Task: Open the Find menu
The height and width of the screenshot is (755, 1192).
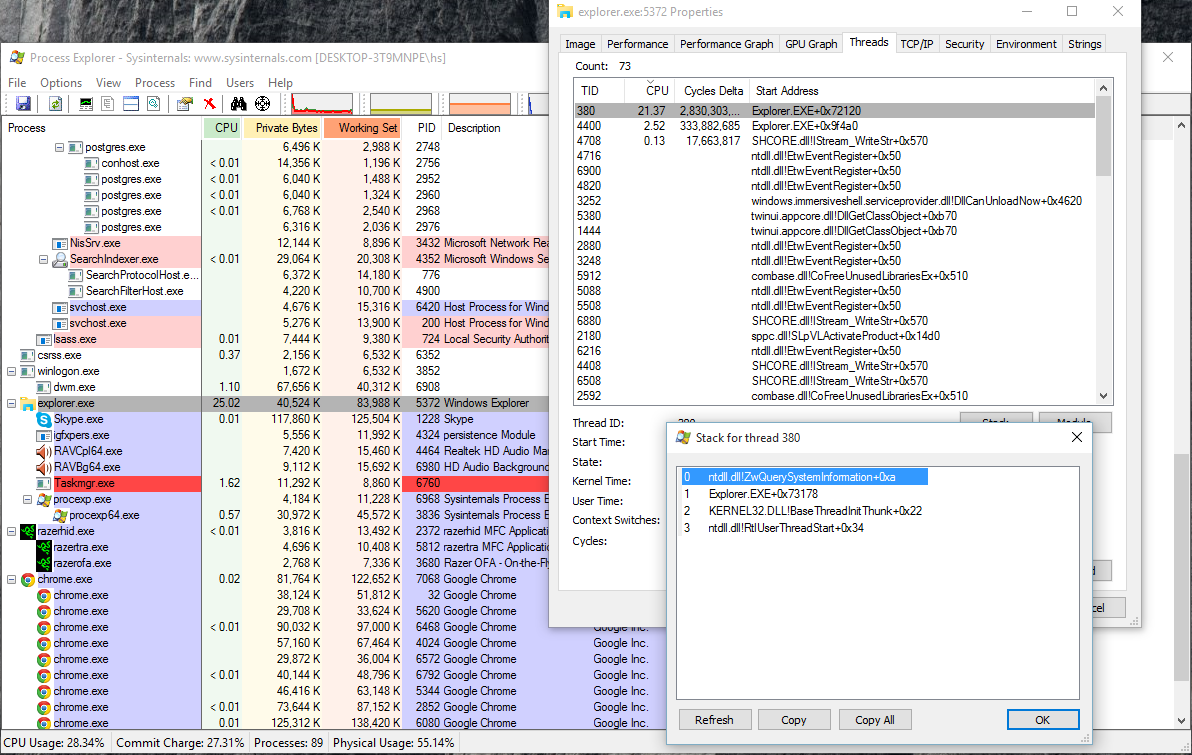Action: coord(200,83)
